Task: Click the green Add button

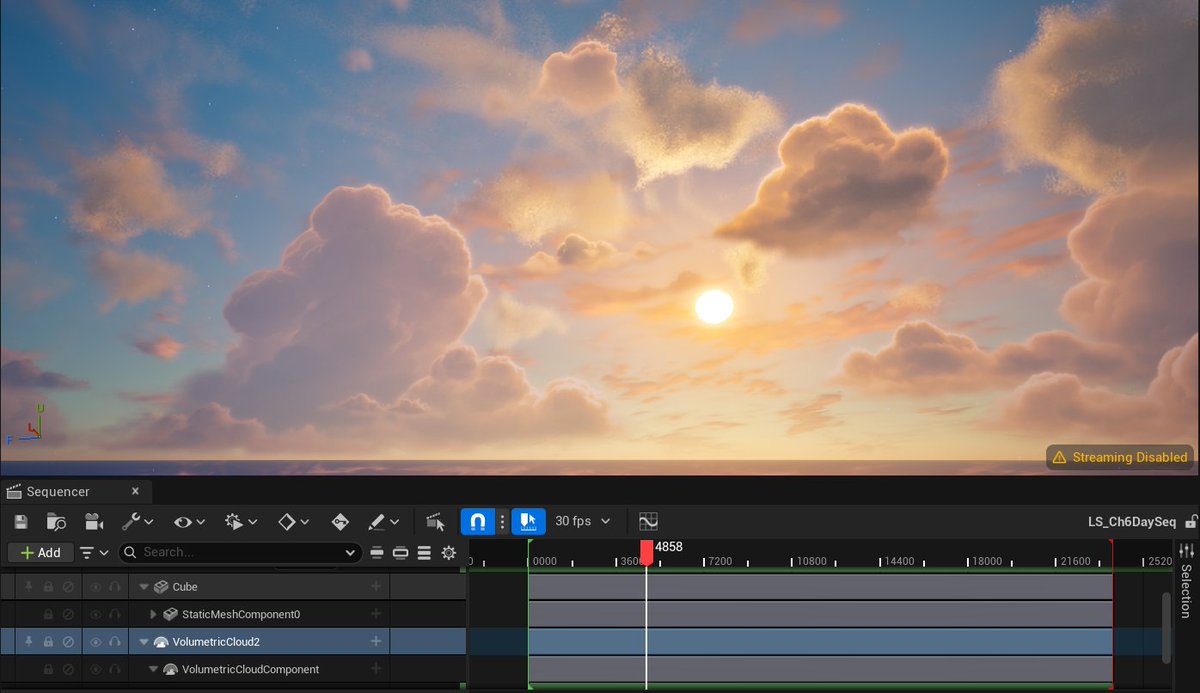Action: [x=40, y=552]
